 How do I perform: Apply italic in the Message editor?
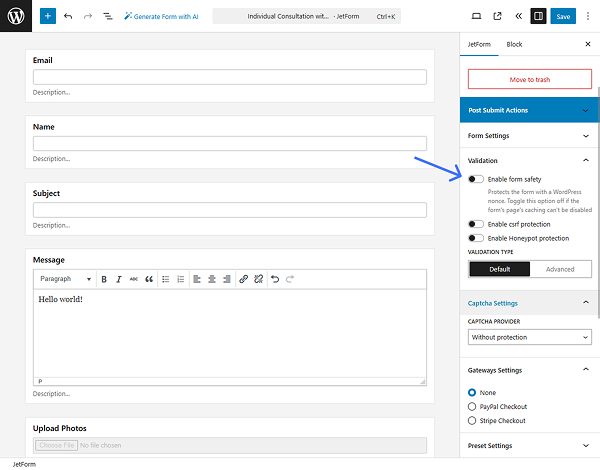[119, 279]
